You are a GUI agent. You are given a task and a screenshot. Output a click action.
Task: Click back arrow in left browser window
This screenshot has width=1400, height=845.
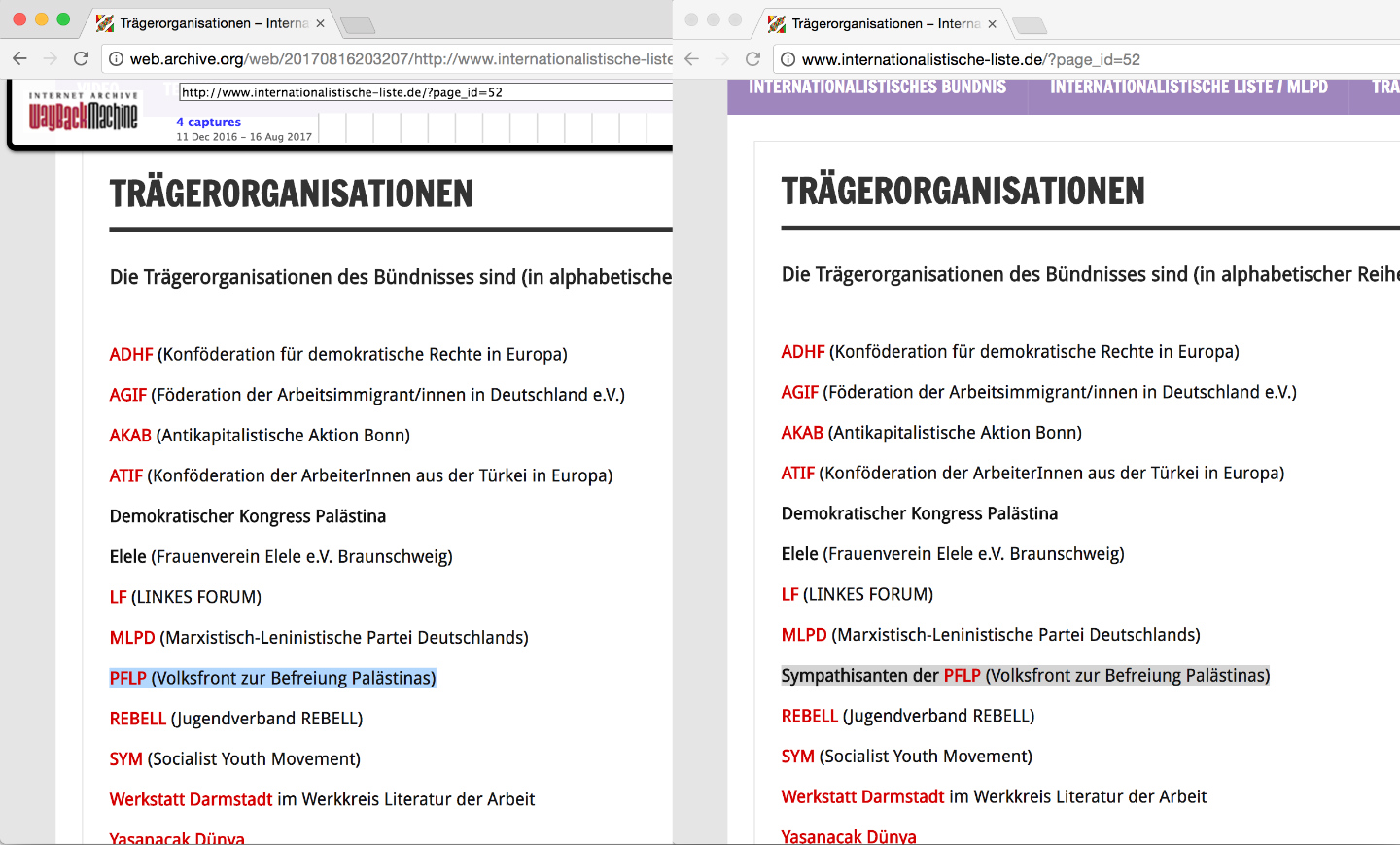(19, 58)
